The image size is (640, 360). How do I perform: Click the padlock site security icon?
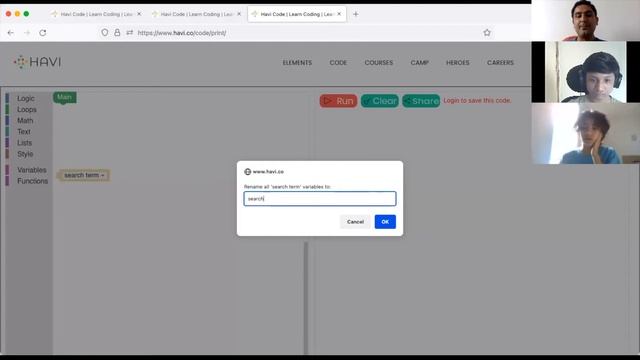point(117,33)
